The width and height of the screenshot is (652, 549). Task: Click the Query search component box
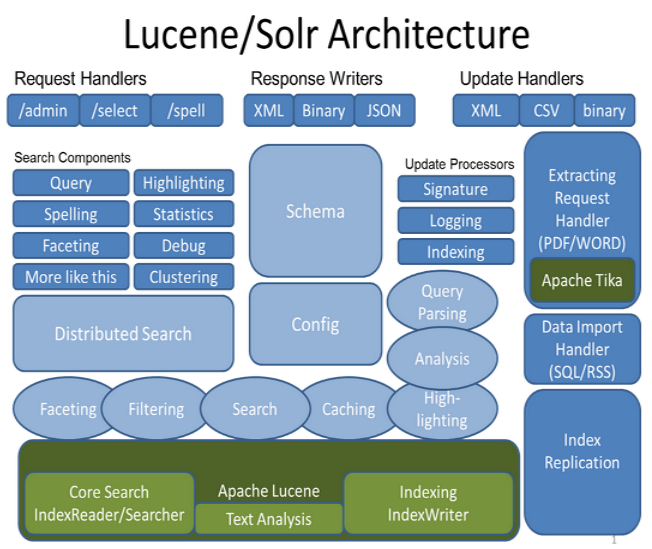(x=71, y=183)
